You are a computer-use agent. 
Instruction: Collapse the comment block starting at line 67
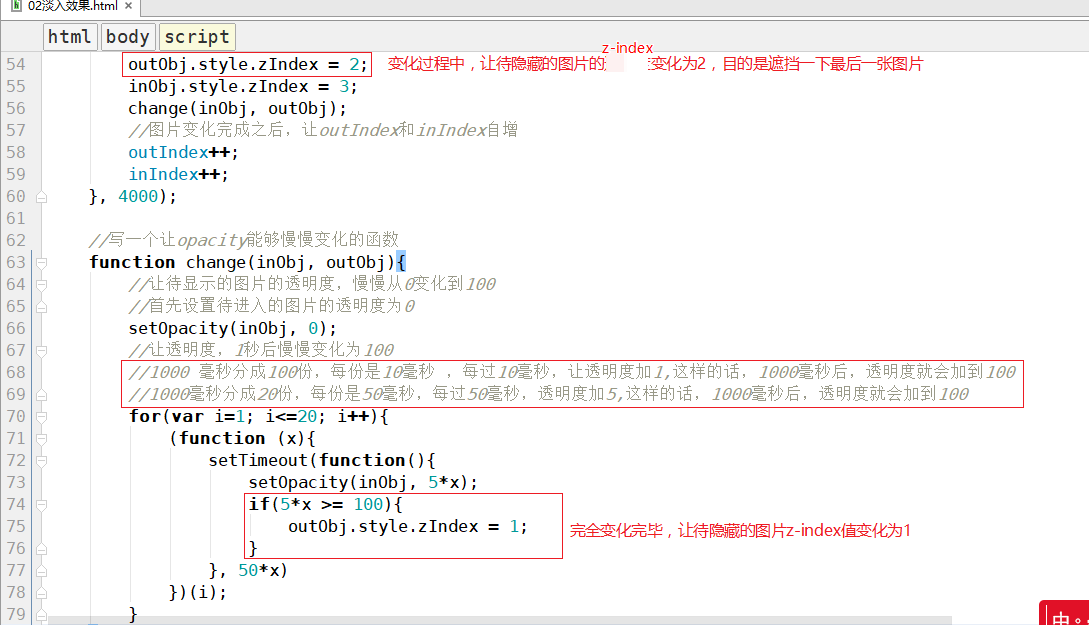pyautogui.click(x=41, y=351)
